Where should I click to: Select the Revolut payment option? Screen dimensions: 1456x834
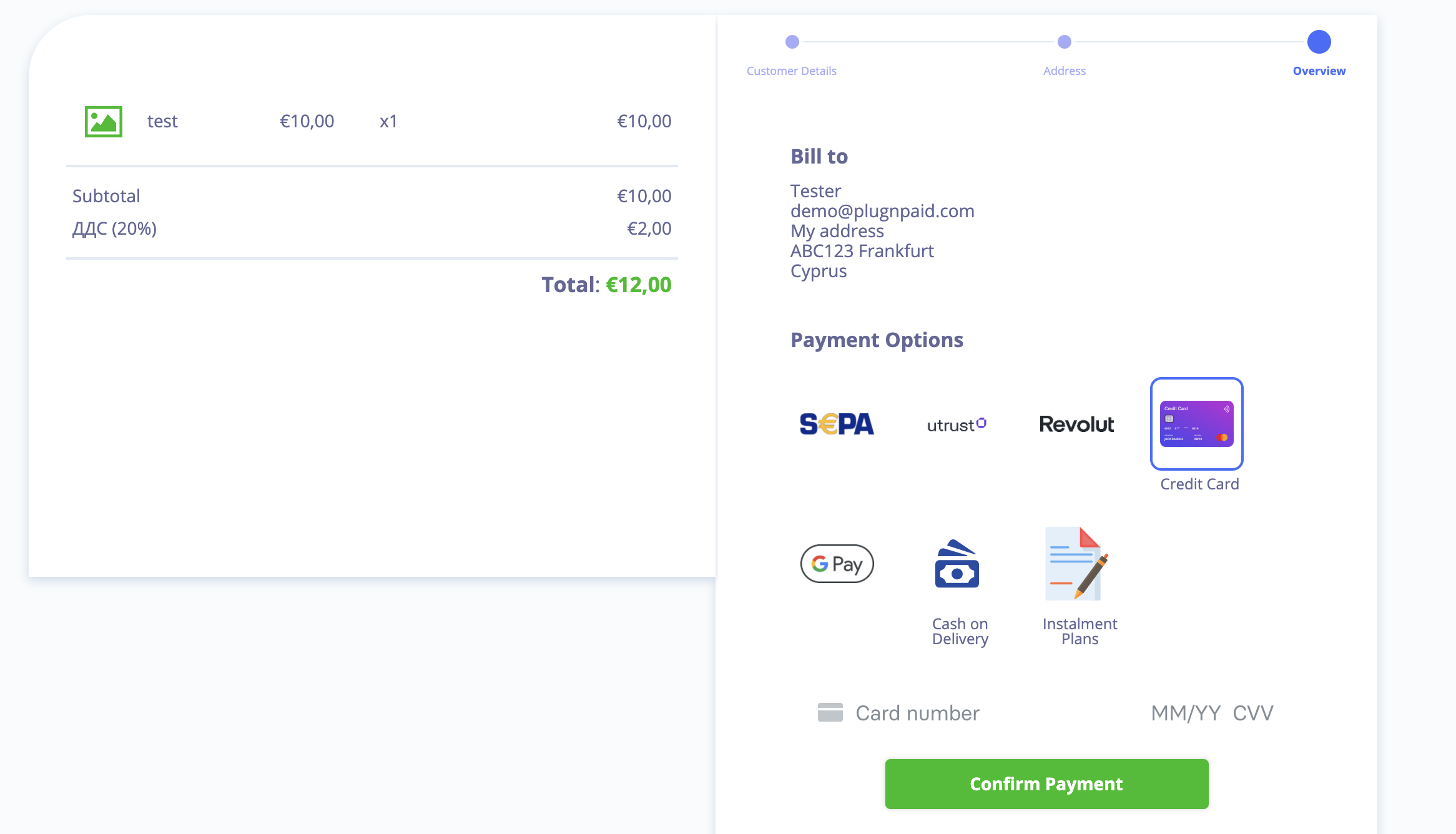(1076, 424)
